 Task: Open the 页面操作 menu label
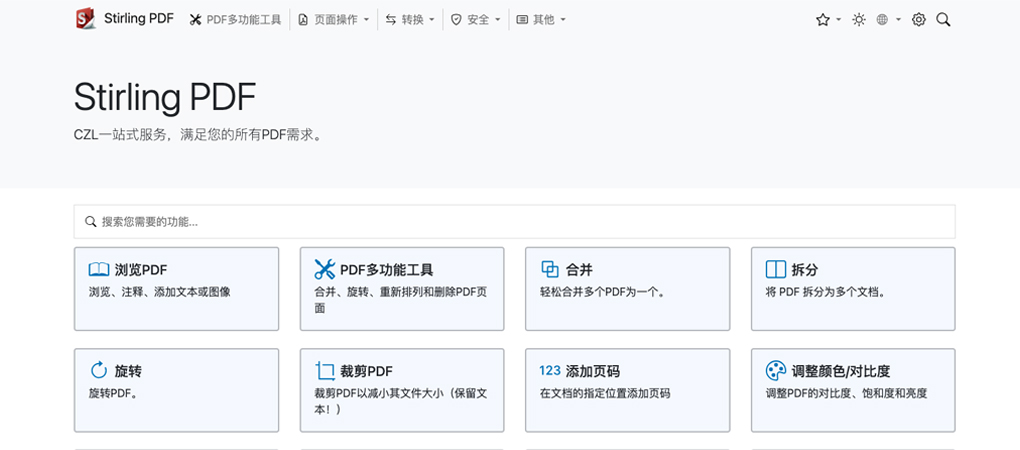336,20
